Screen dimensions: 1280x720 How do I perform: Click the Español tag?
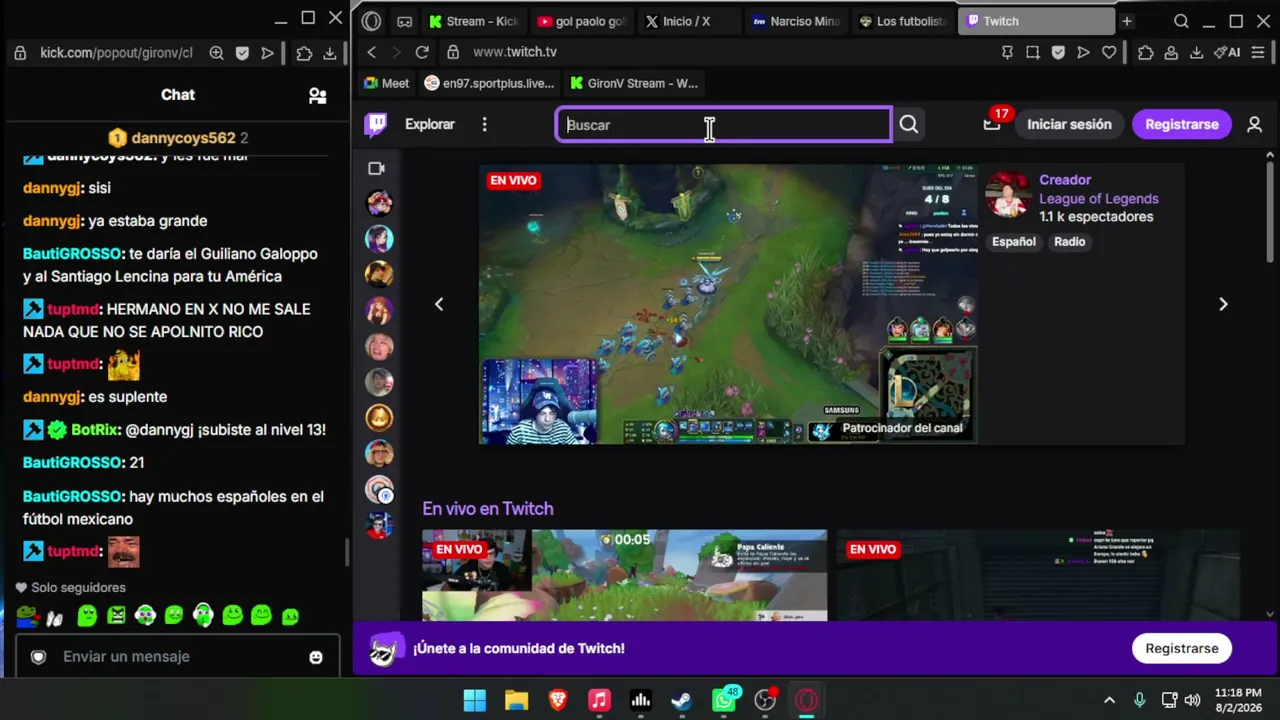pos(1014,242)
